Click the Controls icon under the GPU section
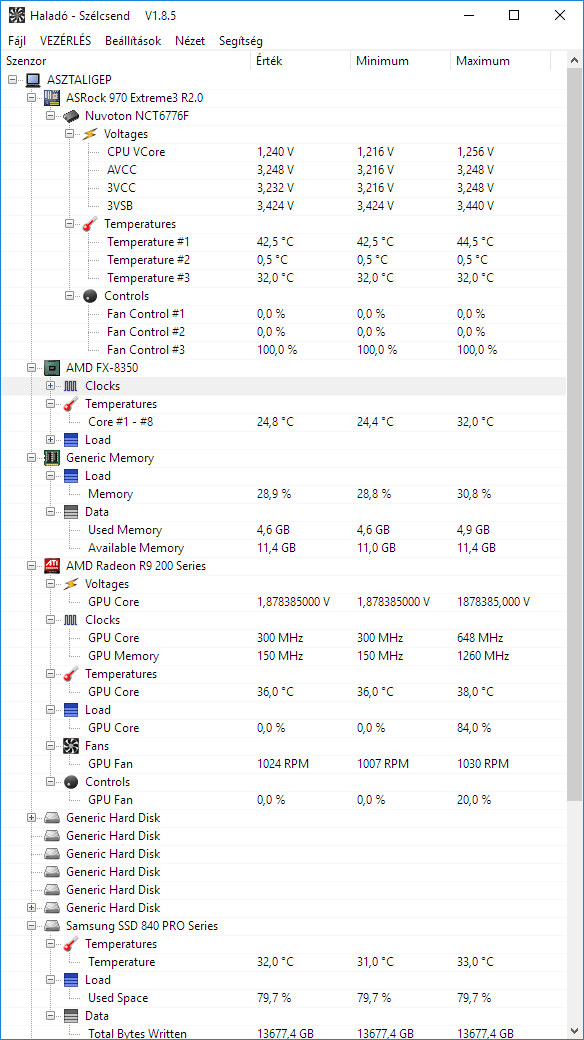This screenshot has height=1040, width=584. click(x=71, y=781)
